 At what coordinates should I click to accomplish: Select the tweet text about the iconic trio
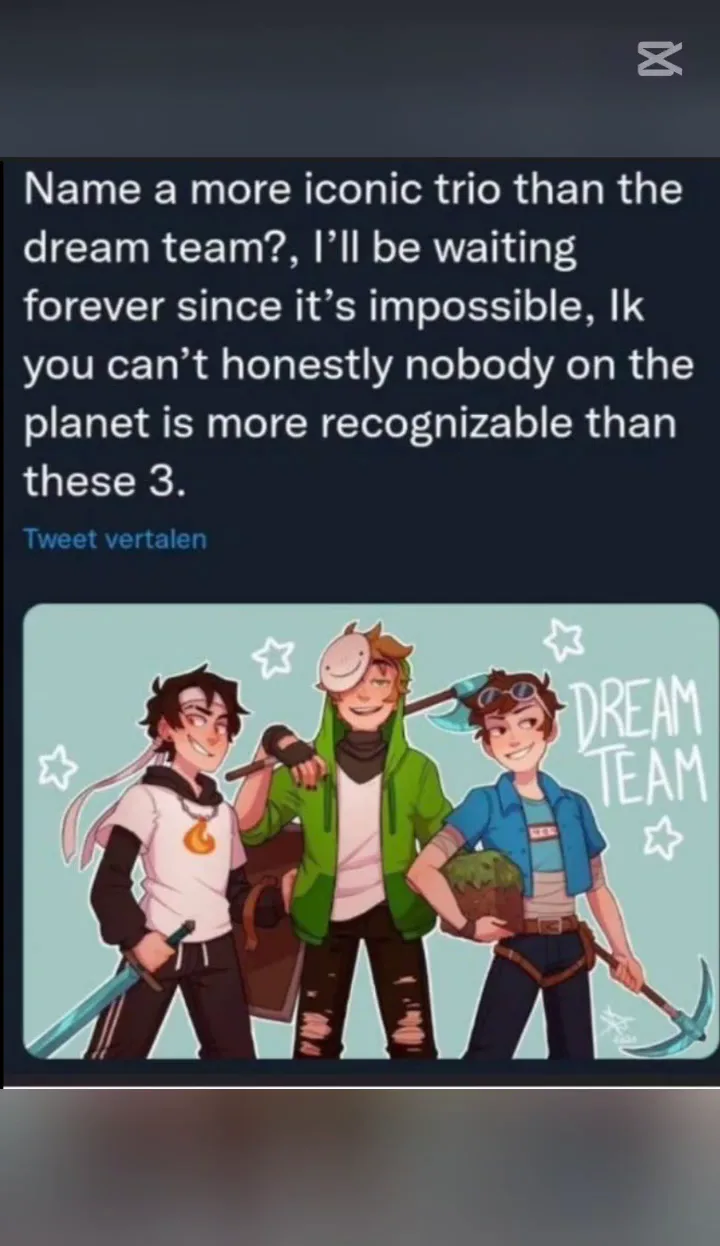coord(358,335)
